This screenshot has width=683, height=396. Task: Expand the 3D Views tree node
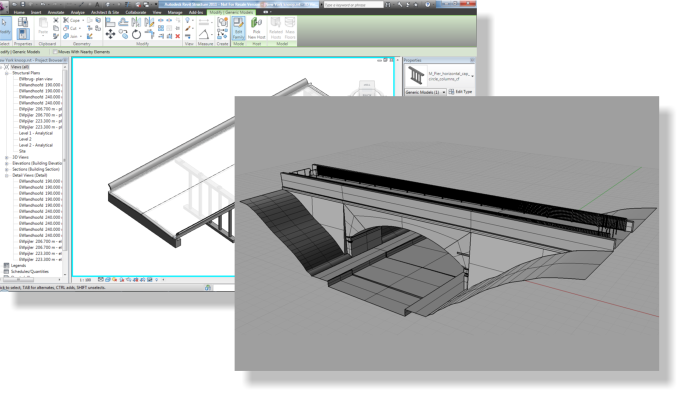[x=7, y=157]
